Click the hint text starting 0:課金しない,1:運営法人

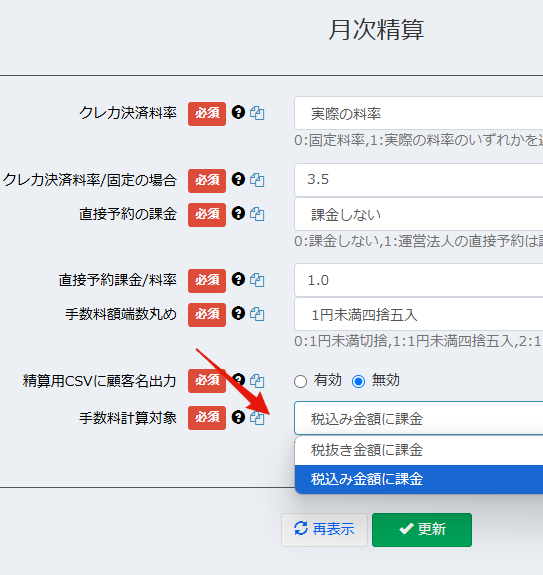point(418,241)
